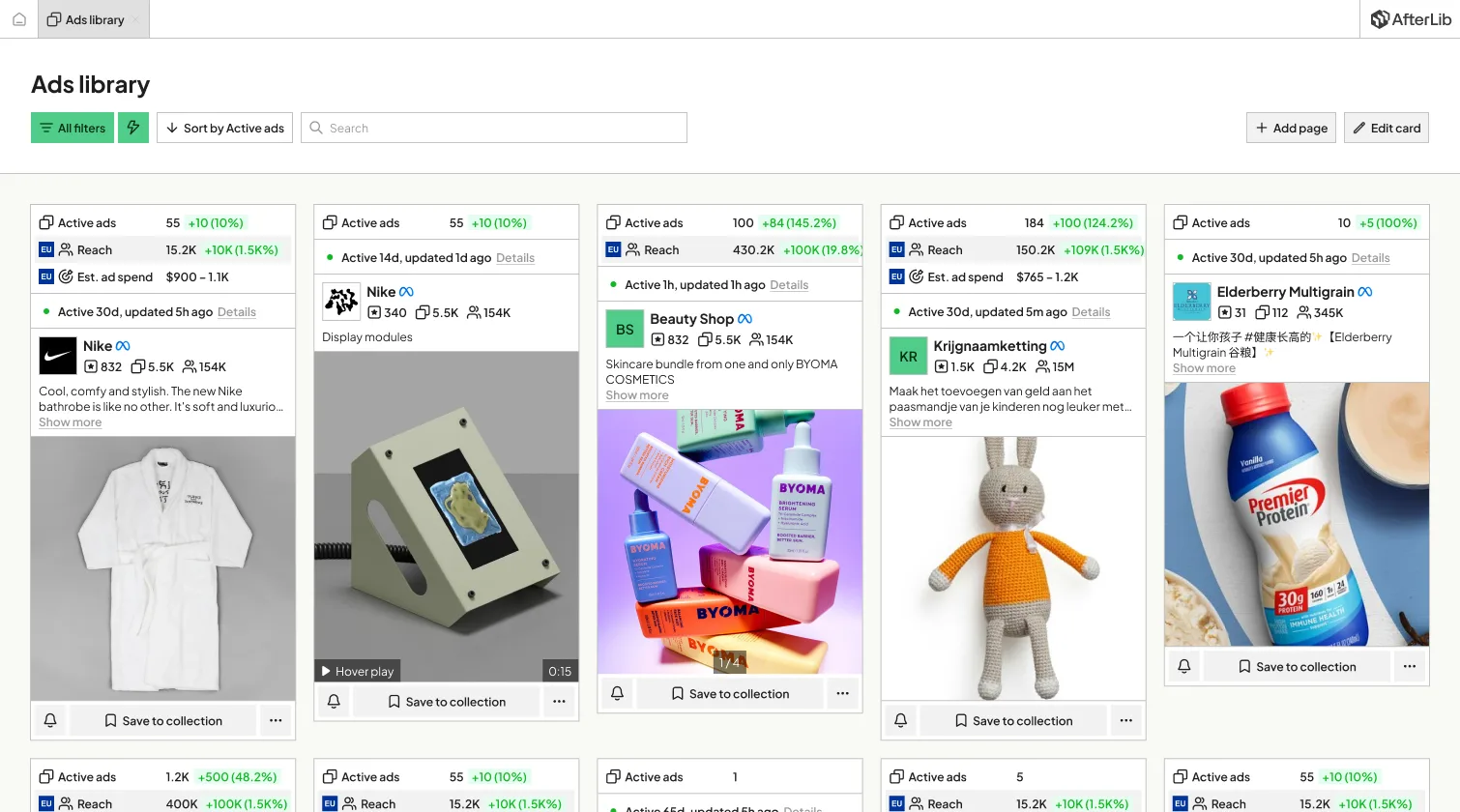
Task: Click Nike Display modules brand avatar
Action: (x=341, y=302)
